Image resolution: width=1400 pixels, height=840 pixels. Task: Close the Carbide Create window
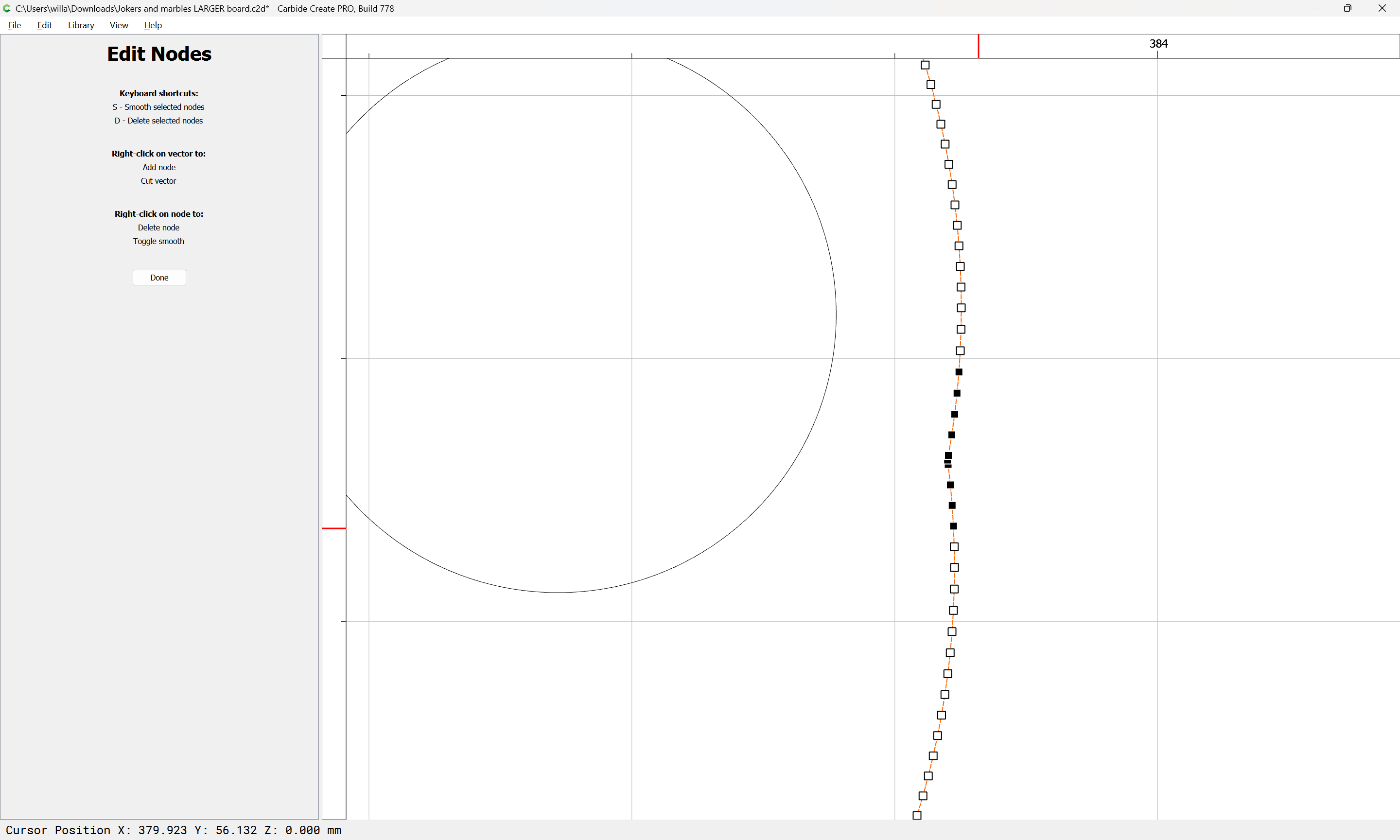pyautogui.click(x=1382, y=8)
